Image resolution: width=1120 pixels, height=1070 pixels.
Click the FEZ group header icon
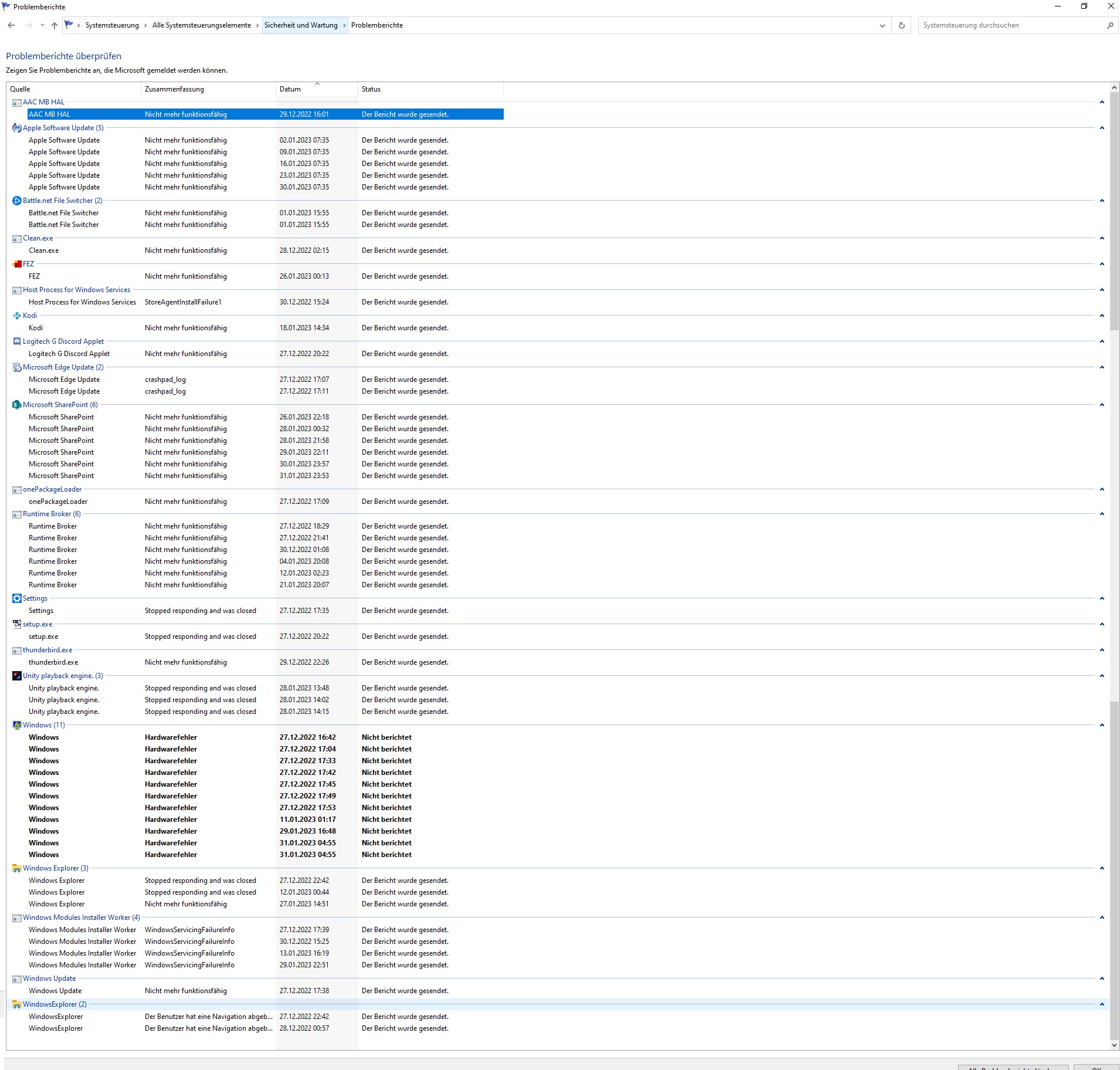click(17, 264)
